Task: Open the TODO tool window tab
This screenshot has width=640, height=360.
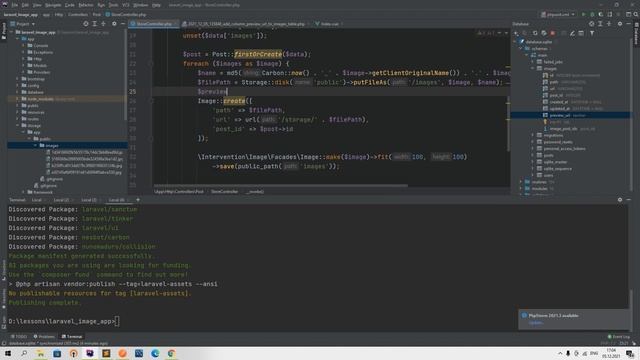Action: 19,336
